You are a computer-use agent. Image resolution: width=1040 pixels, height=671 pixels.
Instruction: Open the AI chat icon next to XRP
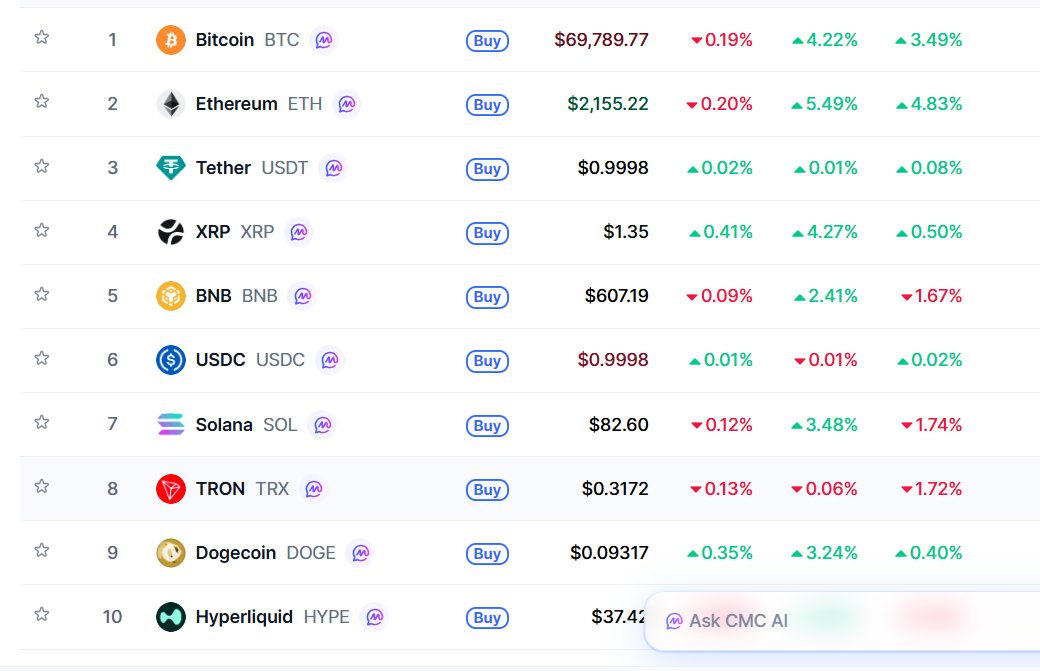[x=298, y=232]
